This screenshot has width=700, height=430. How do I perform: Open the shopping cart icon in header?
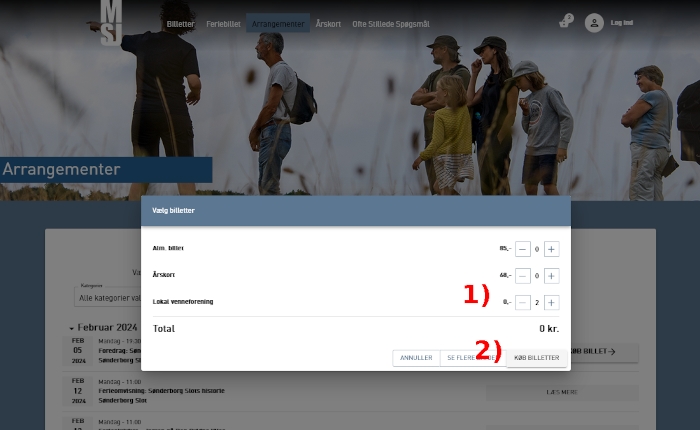(x=566, y=21)
